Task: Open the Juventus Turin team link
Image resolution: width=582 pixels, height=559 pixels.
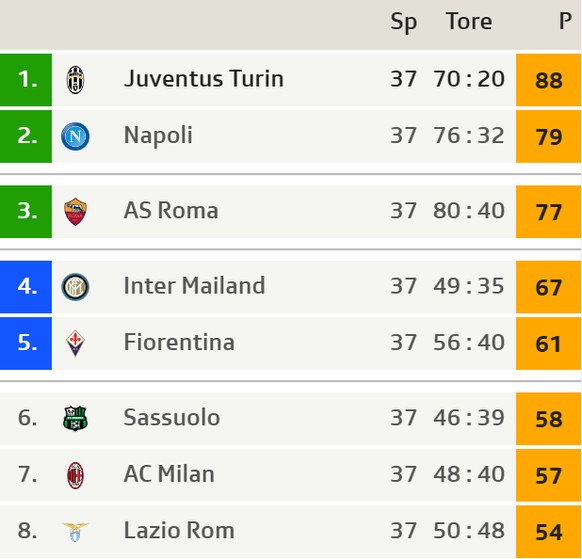Action: (204, 79)
